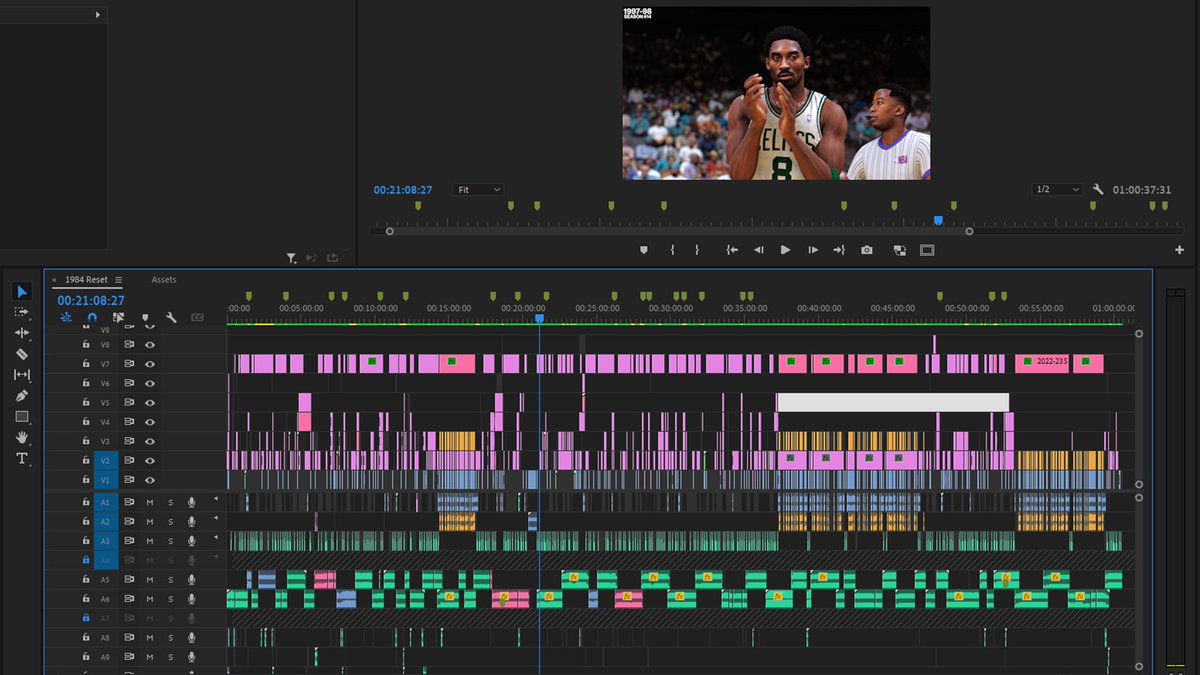Click Mark Out in Program monitor

(x=697, y=250)
